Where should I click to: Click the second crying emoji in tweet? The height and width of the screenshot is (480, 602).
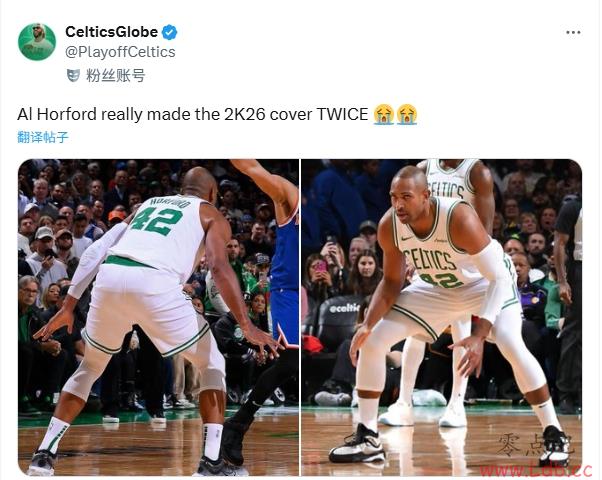coord(407,114)
